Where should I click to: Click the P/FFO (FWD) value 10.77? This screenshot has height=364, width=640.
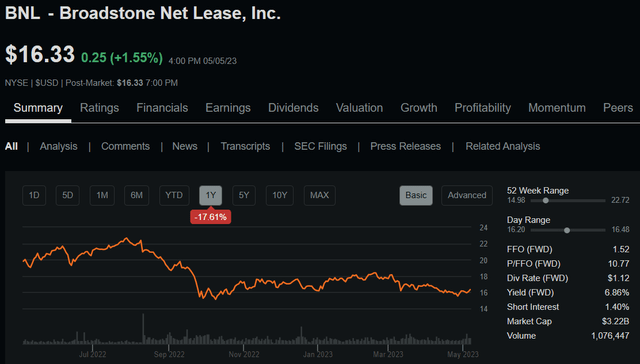point(618,264)
